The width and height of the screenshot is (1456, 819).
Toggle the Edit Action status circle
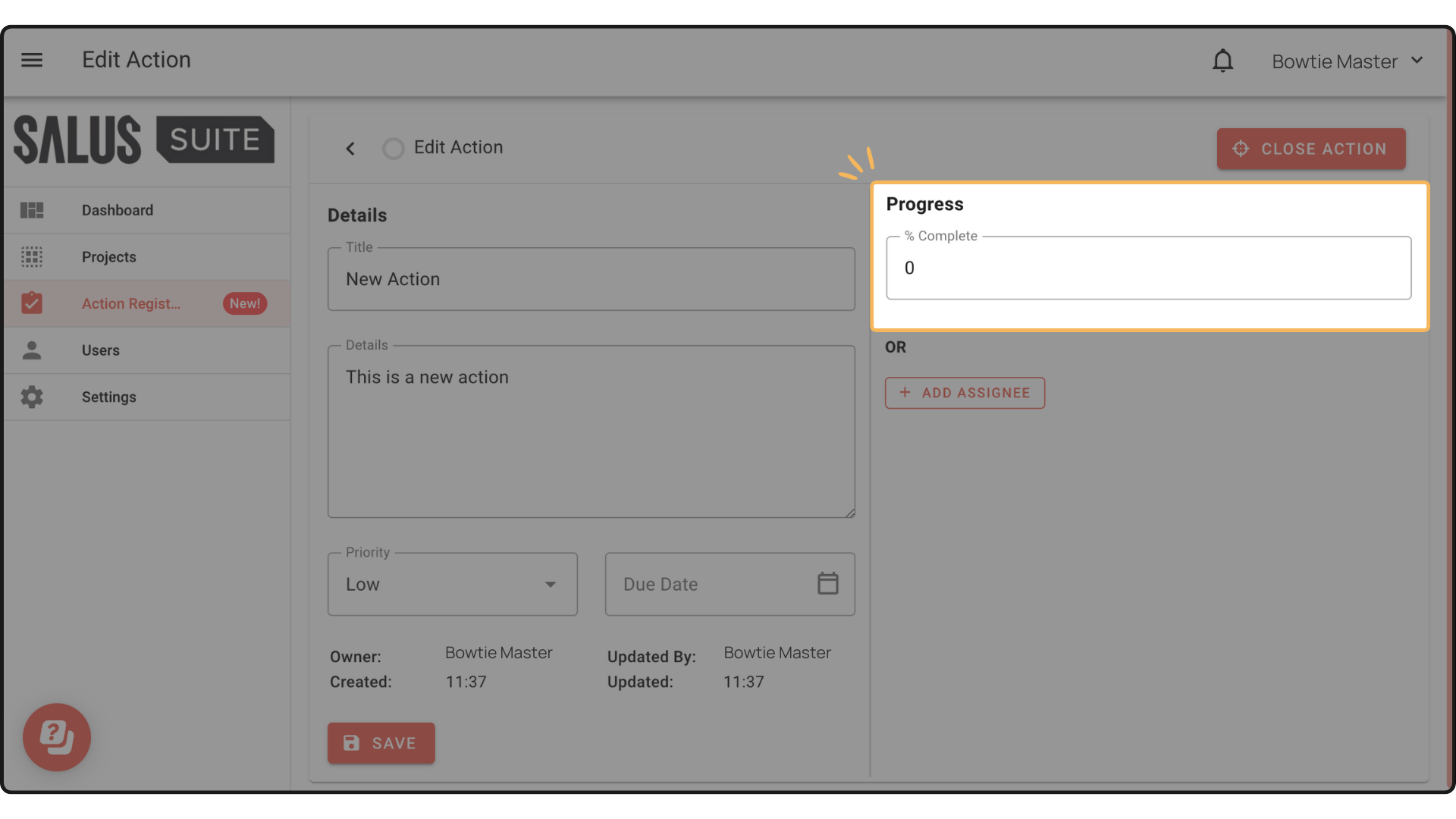(x=393, y=149)
